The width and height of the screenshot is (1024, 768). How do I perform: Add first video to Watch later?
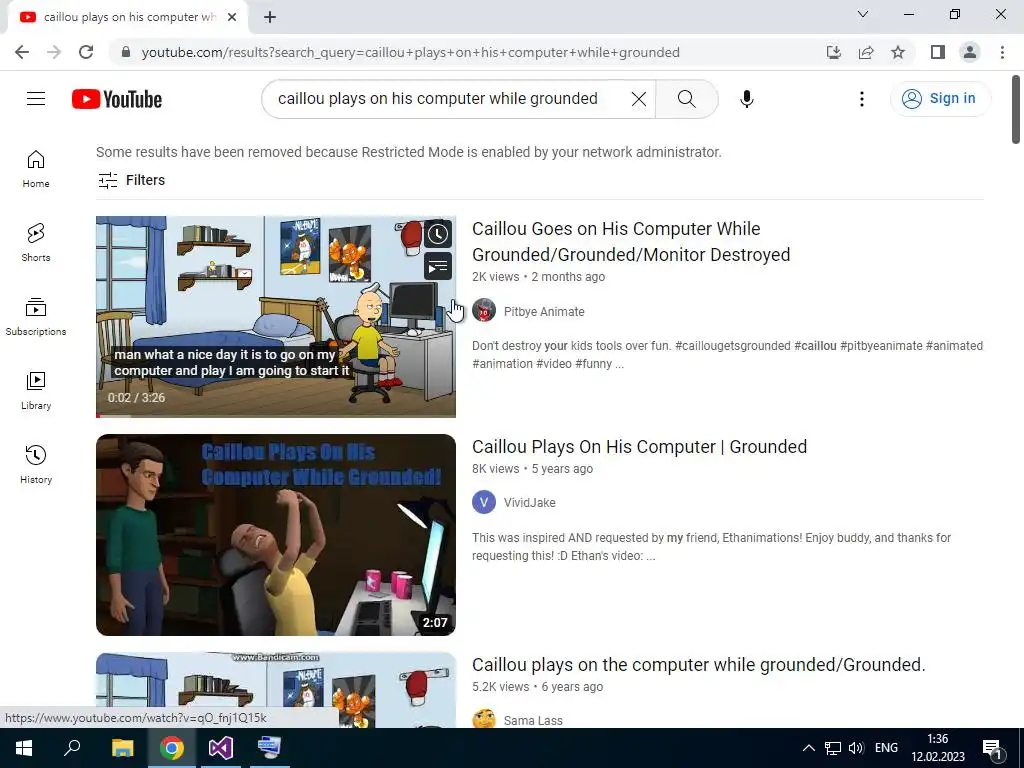click(438, 234)
